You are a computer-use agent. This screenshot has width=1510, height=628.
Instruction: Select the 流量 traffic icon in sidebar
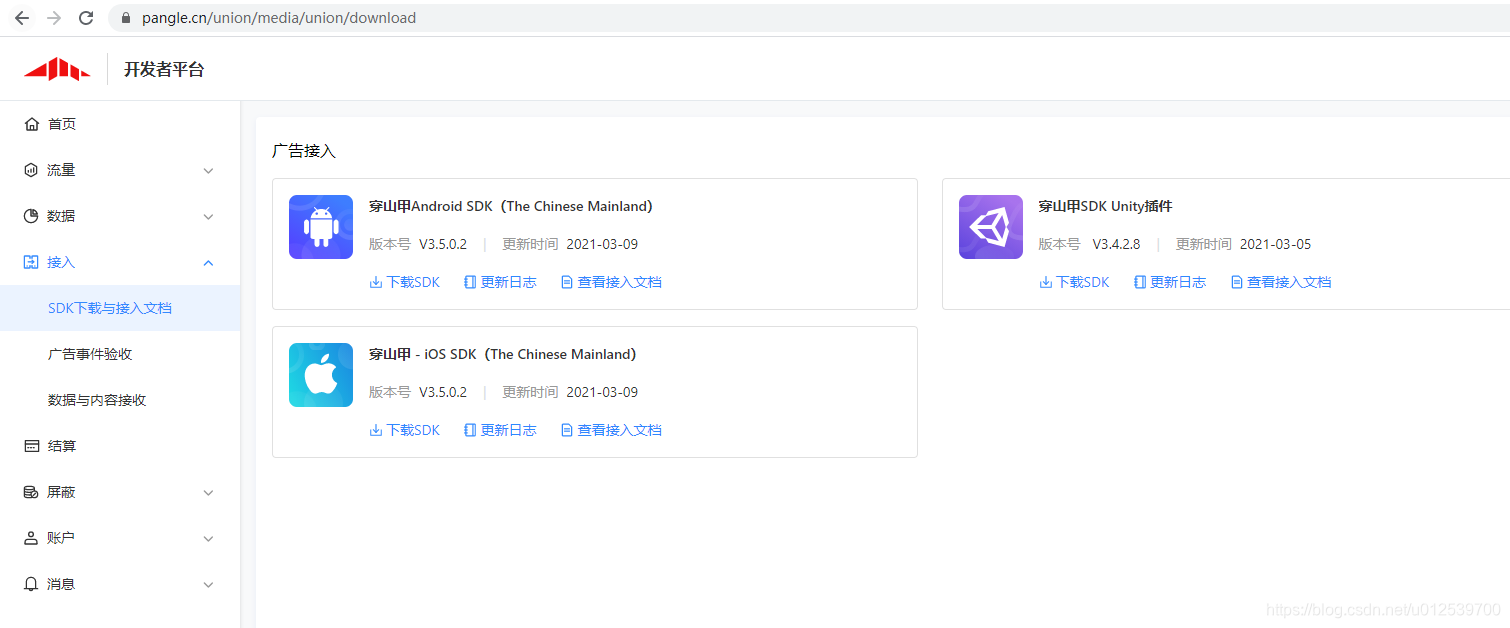point(31,169)
